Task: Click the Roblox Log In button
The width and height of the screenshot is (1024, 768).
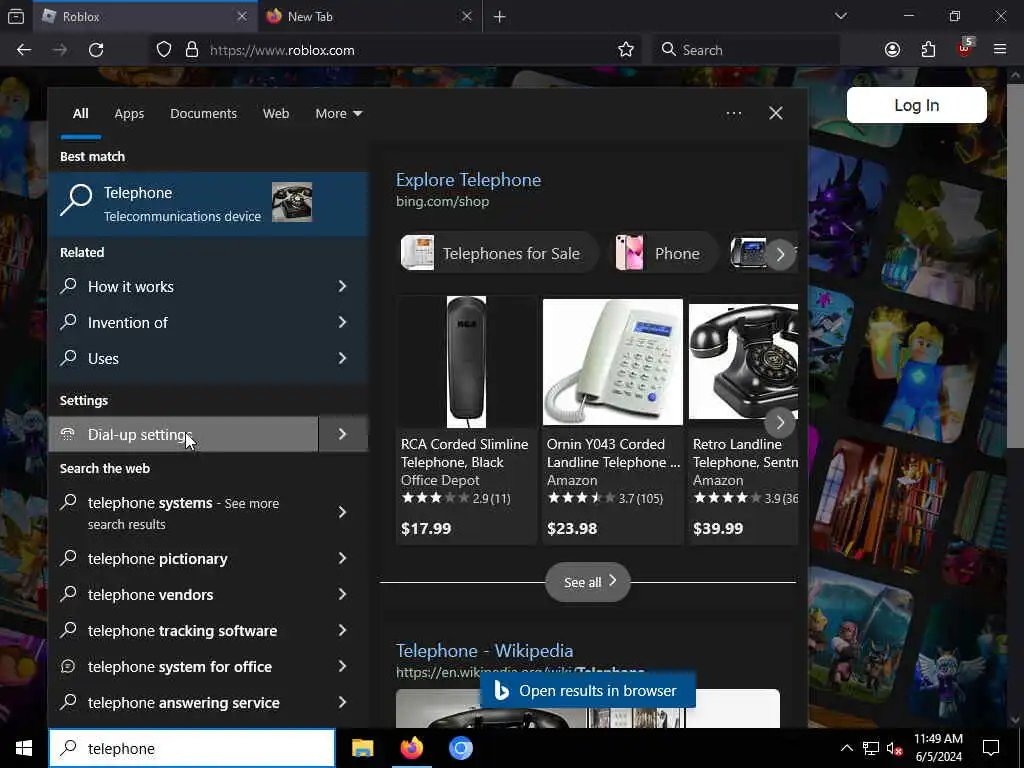Action: pyautogui.click(x=917, y=105)
